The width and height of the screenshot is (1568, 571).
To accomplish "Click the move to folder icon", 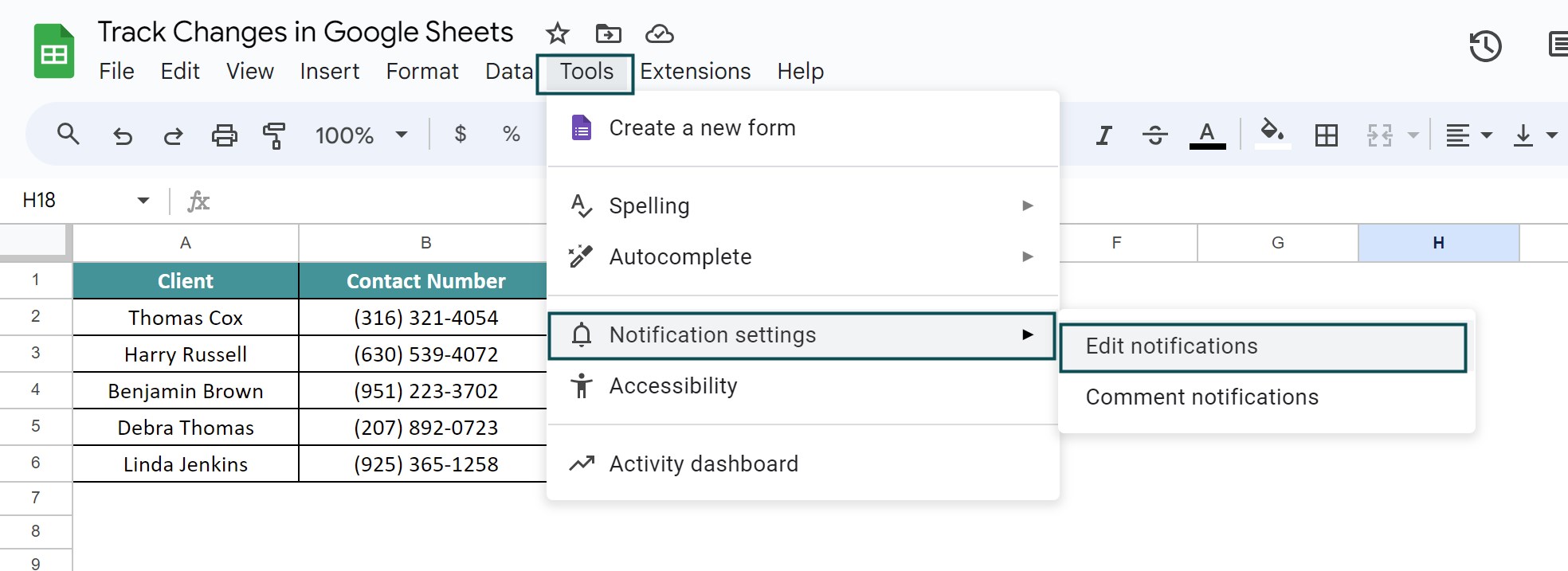I will tap(608, 33).
